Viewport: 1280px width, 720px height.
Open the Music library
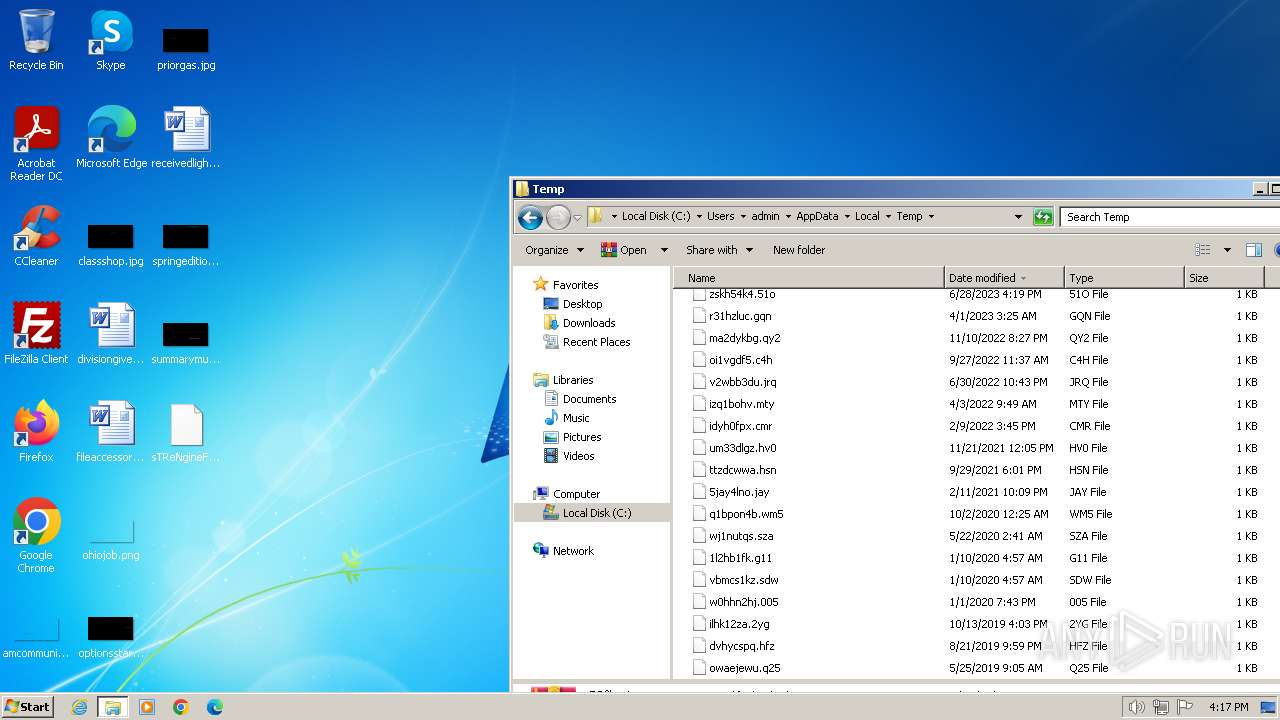[x=576, y=418]
